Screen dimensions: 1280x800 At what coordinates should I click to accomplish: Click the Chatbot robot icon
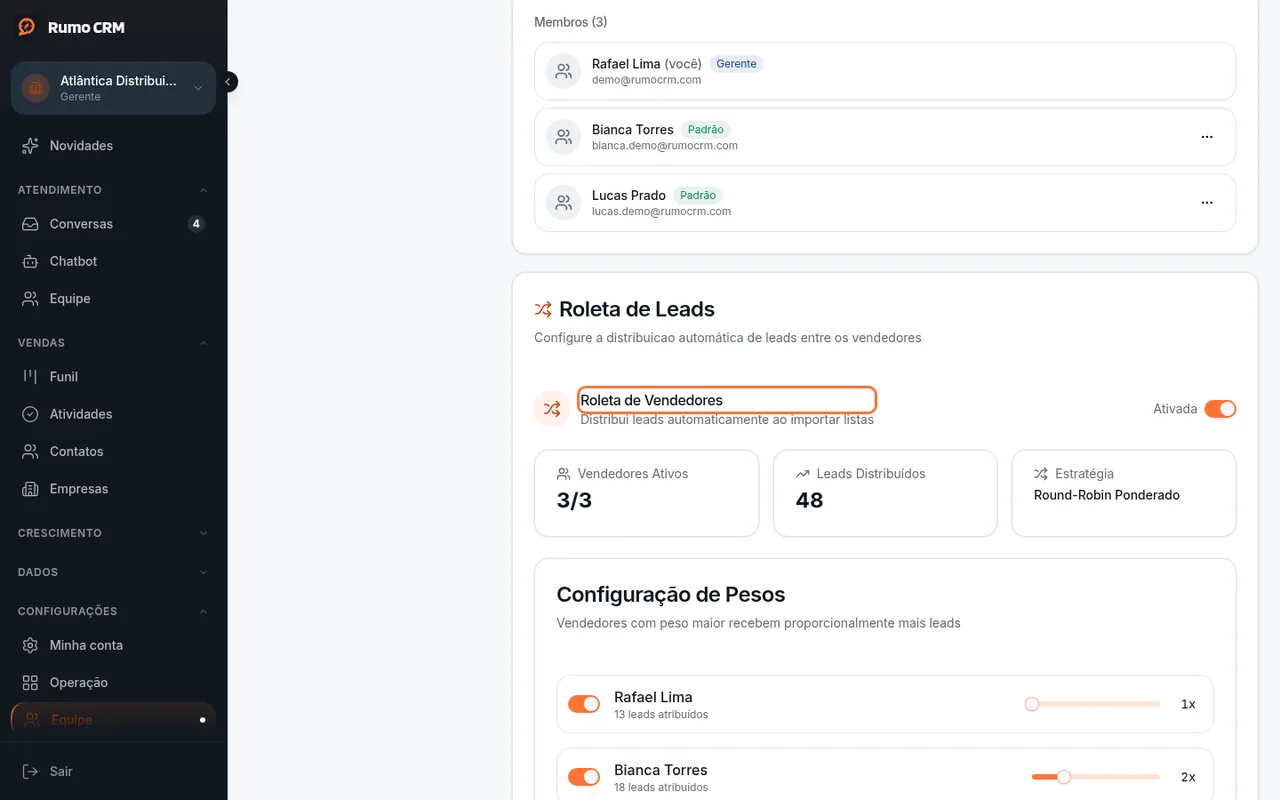pos(30,261)
